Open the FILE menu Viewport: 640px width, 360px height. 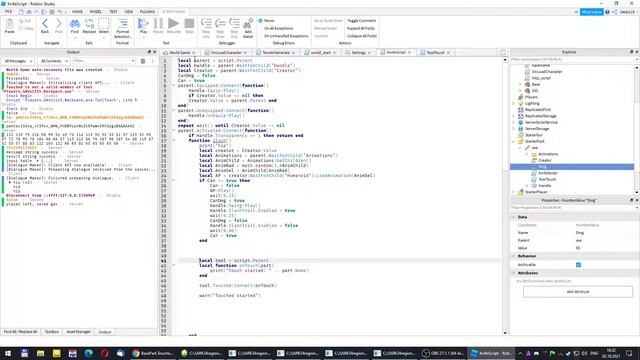(8, 11)
